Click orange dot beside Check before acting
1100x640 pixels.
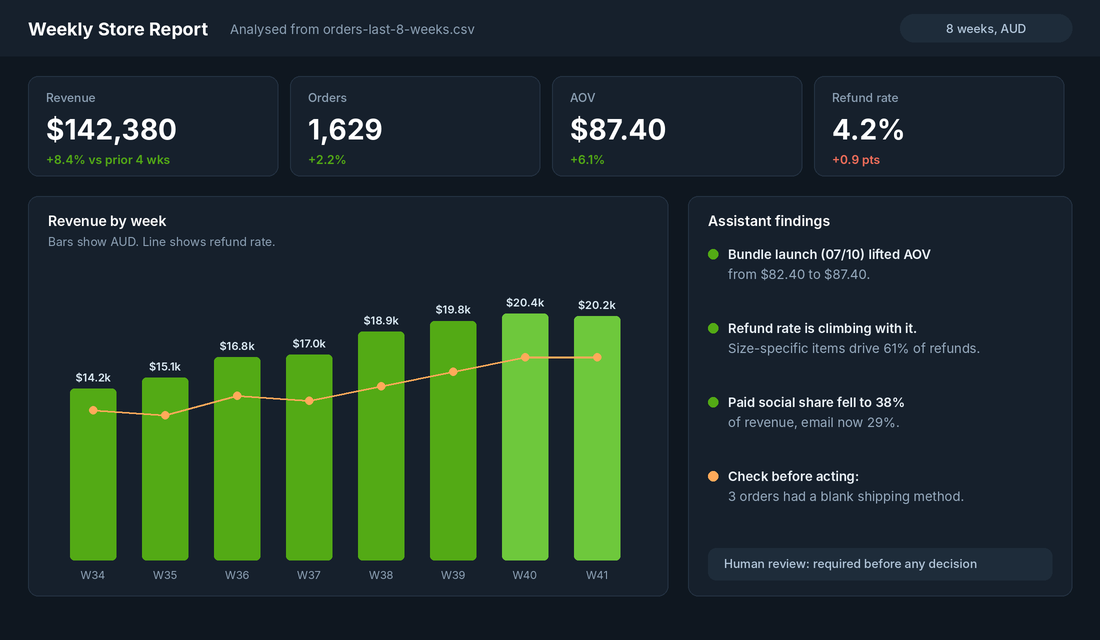[x=713, y=476]
